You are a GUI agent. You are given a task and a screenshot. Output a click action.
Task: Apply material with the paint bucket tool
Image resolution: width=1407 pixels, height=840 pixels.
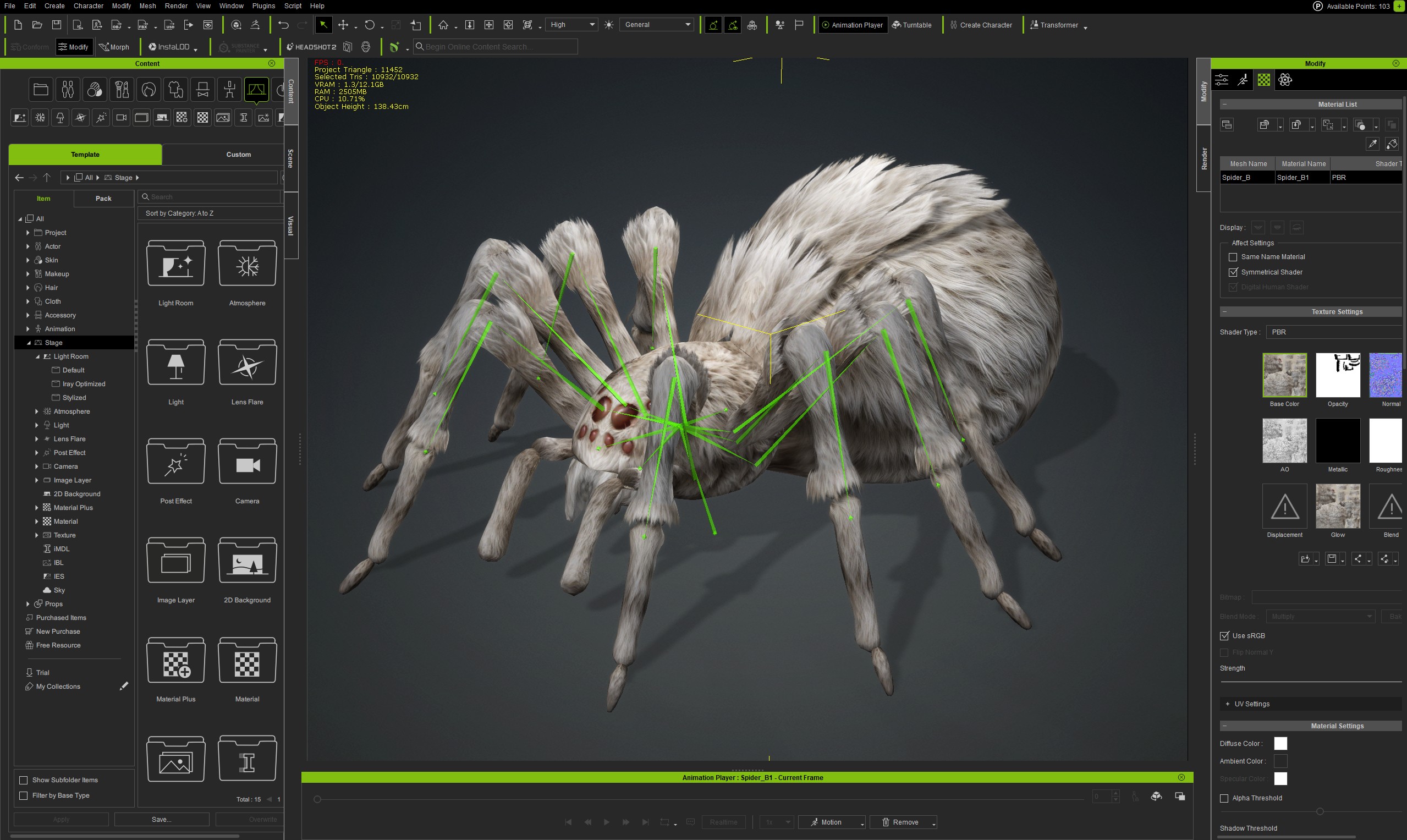[1392, 144]
